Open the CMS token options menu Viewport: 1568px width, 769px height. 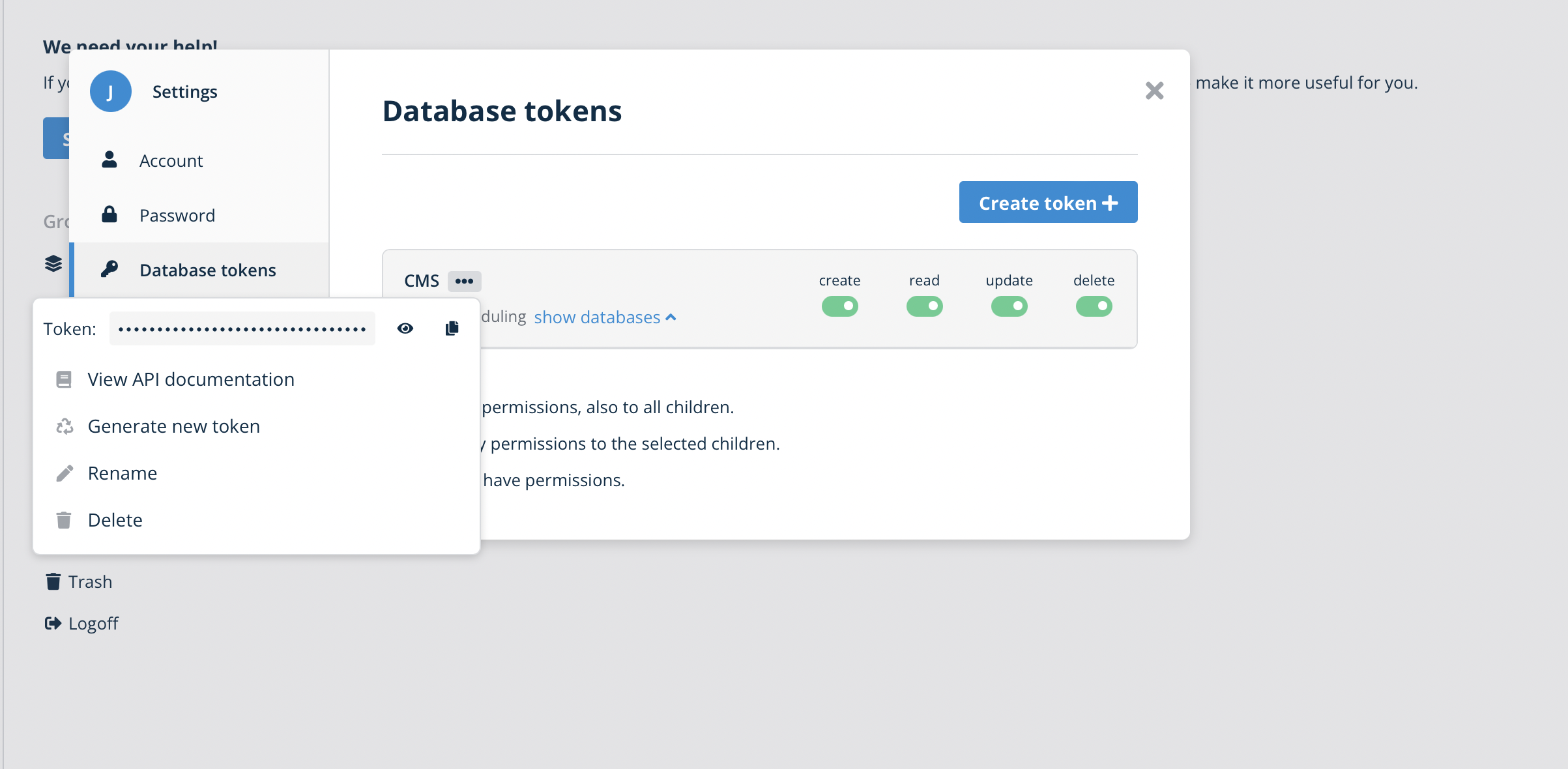click(465, 281)
